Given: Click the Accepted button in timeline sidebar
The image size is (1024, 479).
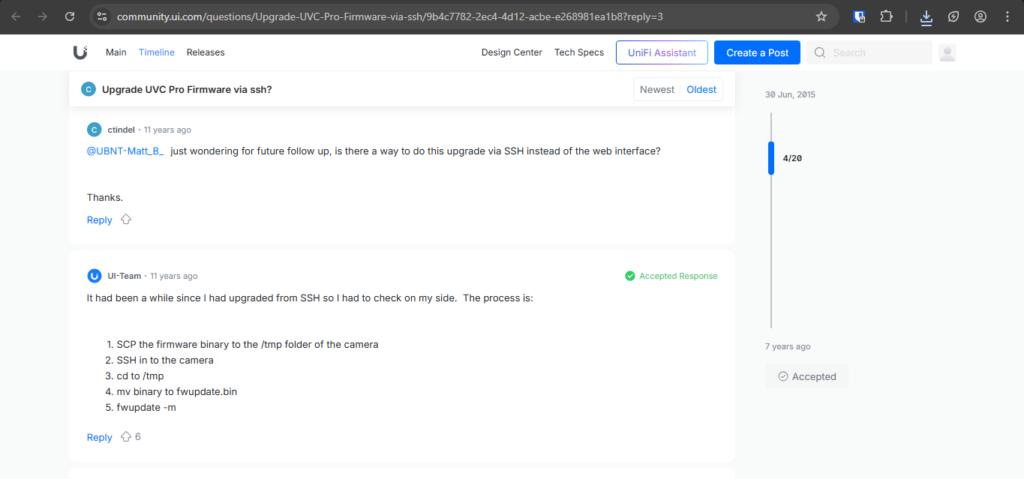Looking at the screenshot, I should pyautogui.click(x=807, y=376).
